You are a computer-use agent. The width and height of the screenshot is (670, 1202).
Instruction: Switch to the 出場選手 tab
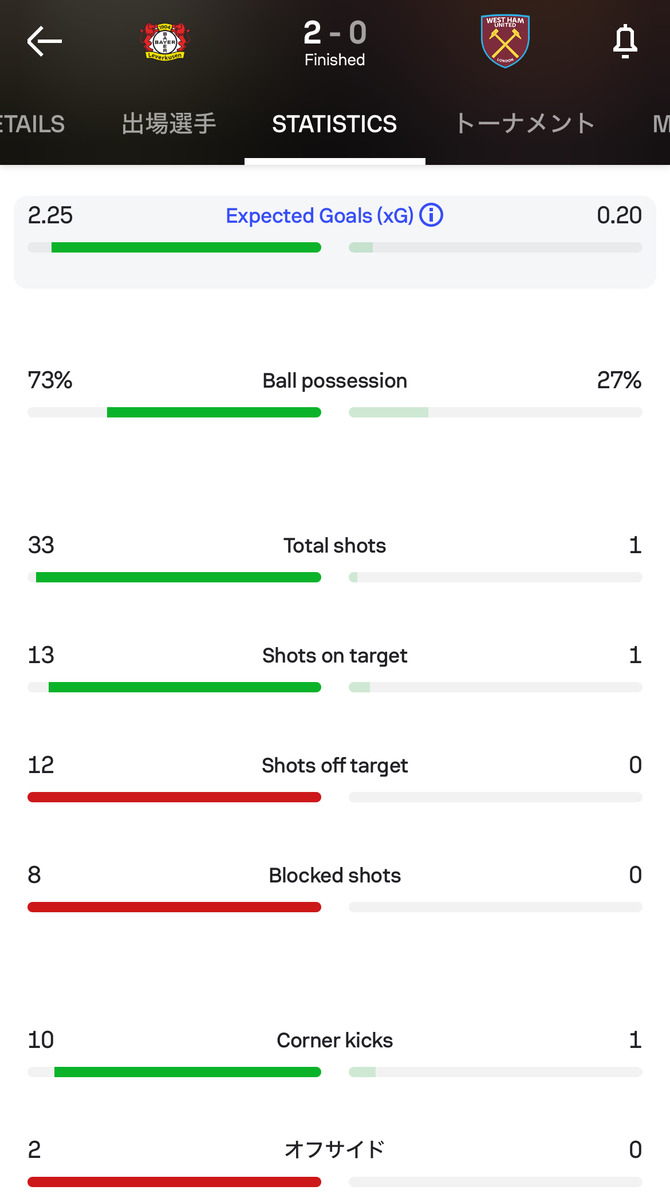coord(169,124)
